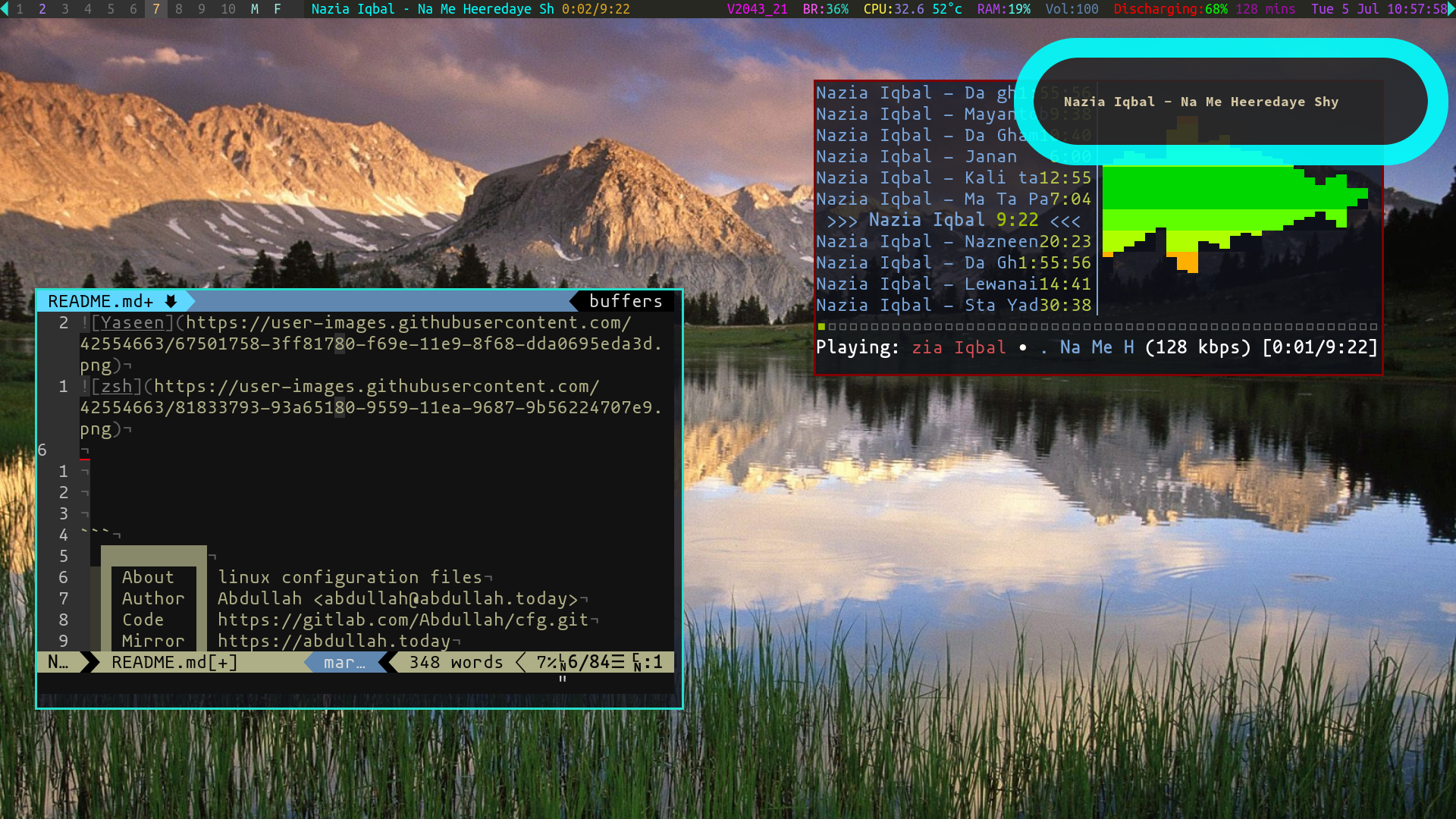Click the column number icon in statusline

click(x=637, y=663)
